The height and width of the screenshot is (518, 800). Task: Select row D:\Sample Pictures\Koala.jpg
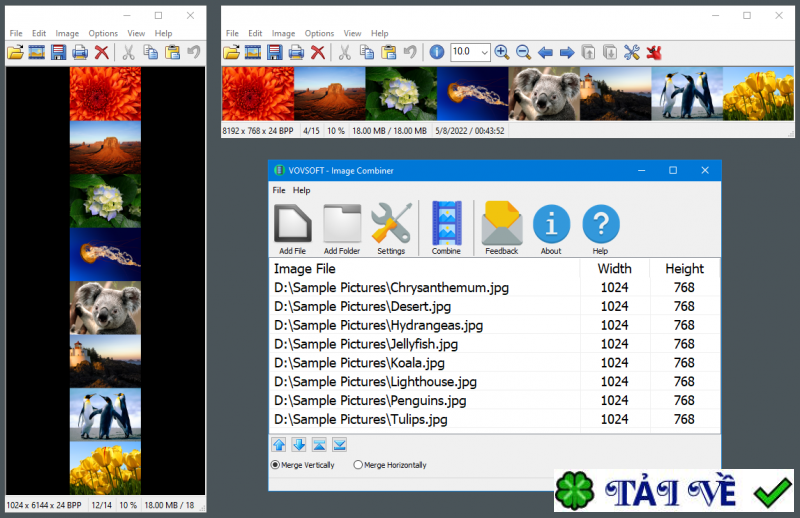pyautogui.click(x=494, y=363)
